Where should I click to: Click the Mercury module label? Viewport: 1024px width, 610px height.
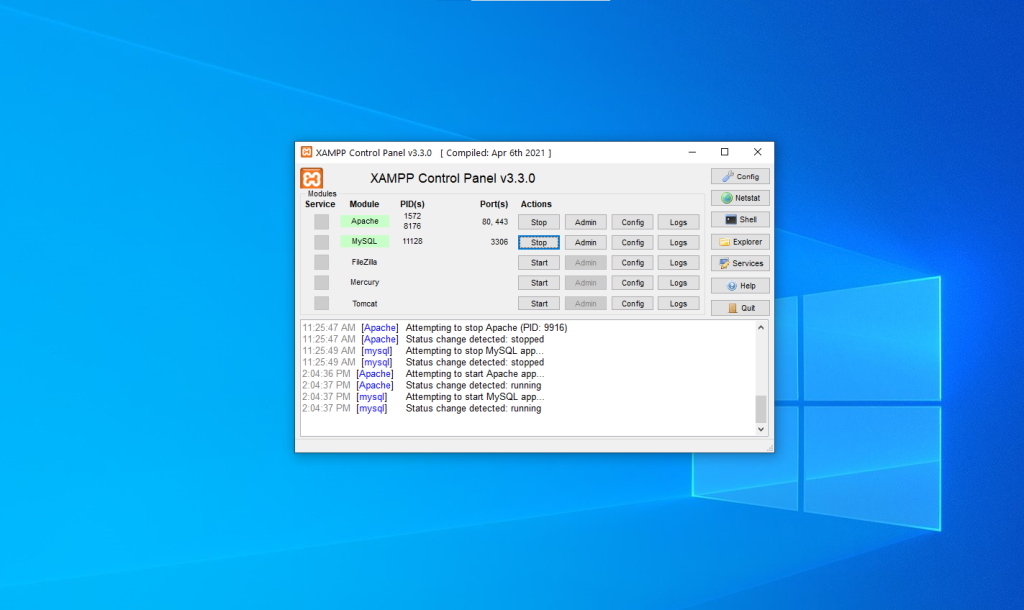coord(364,282)
